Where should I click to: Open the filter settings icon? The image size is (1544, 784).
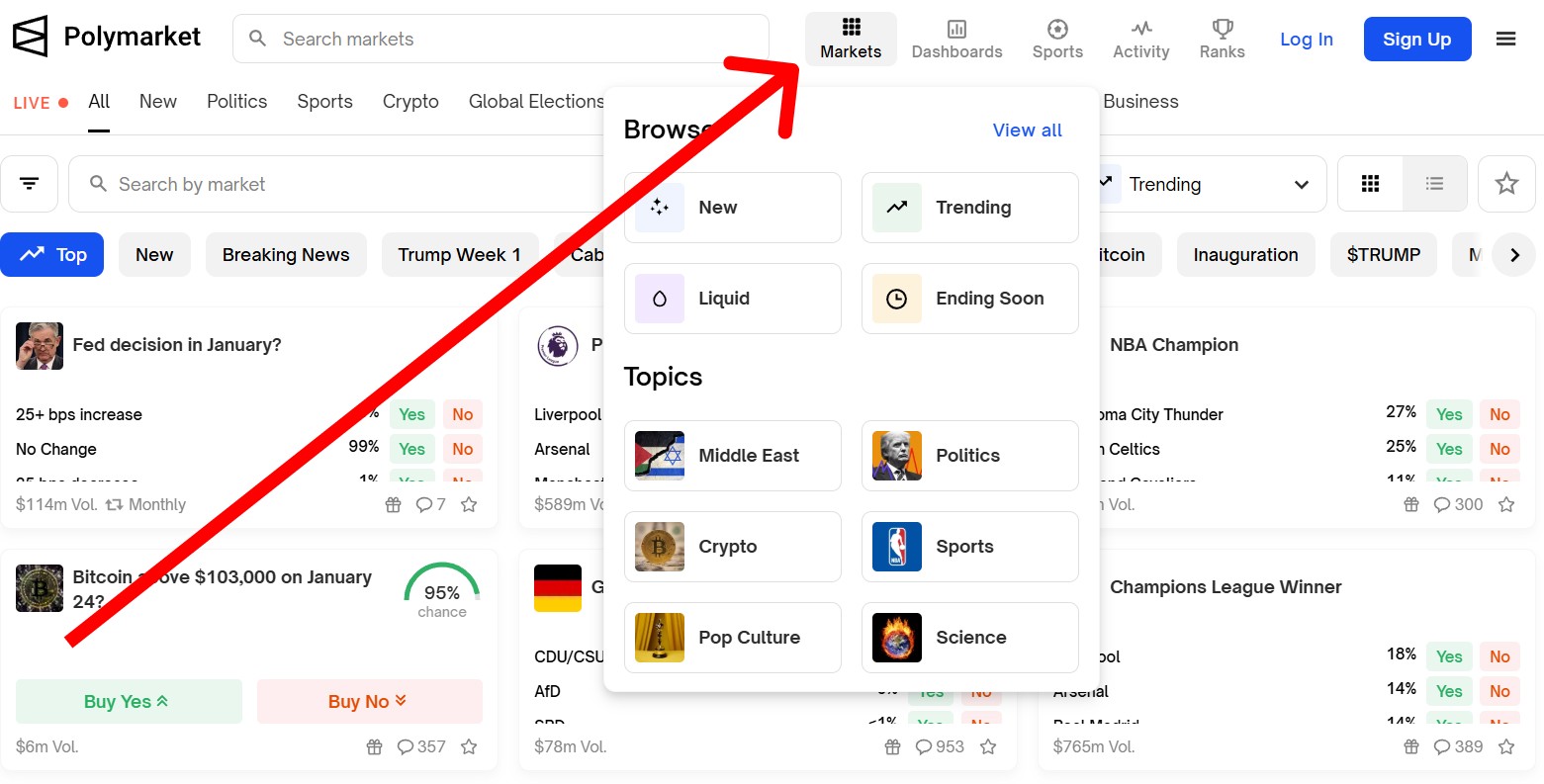coord(29,184)
